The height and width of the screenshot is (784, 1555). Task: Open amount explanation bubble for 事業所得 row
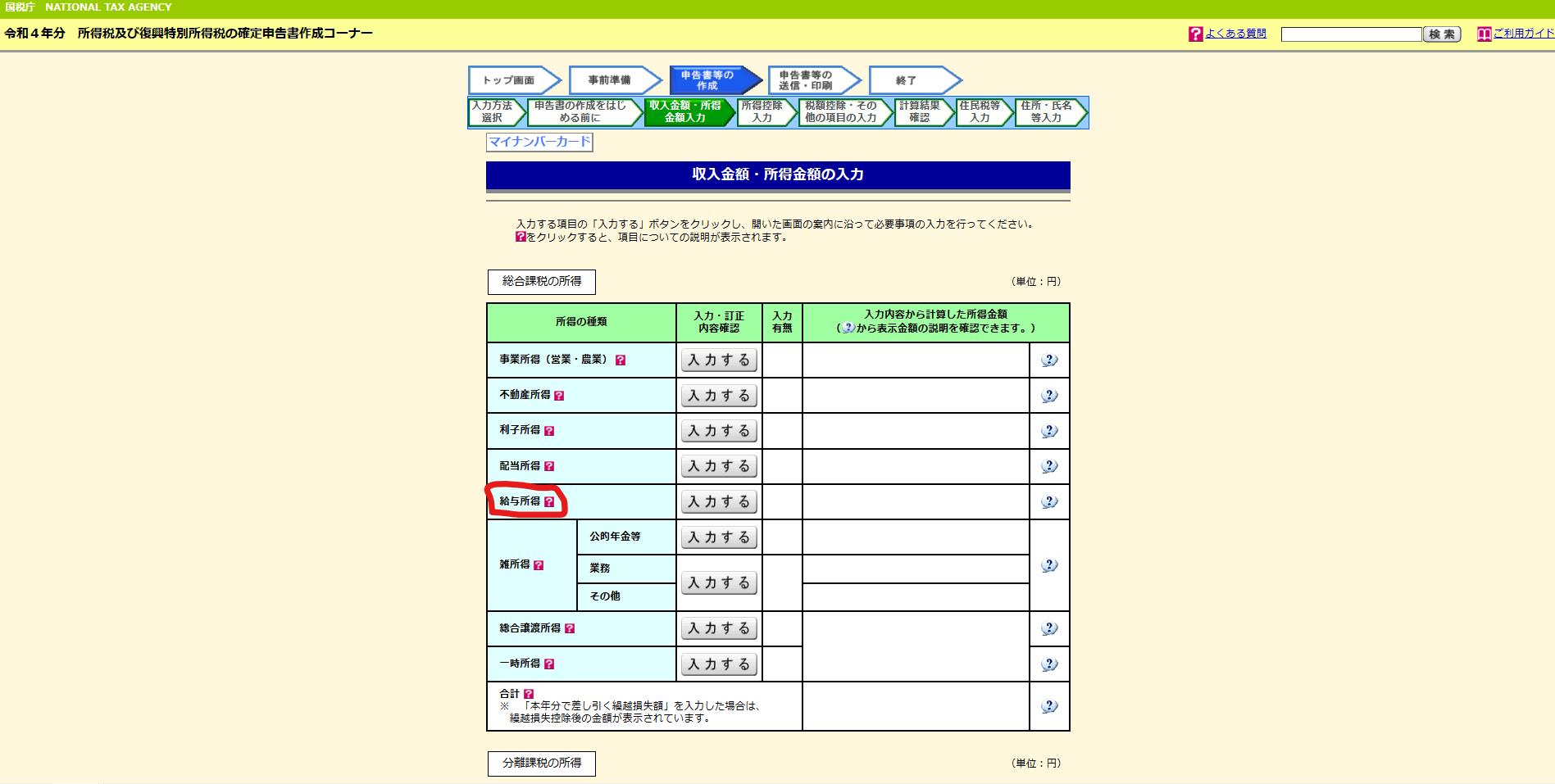pos(1049,360)
